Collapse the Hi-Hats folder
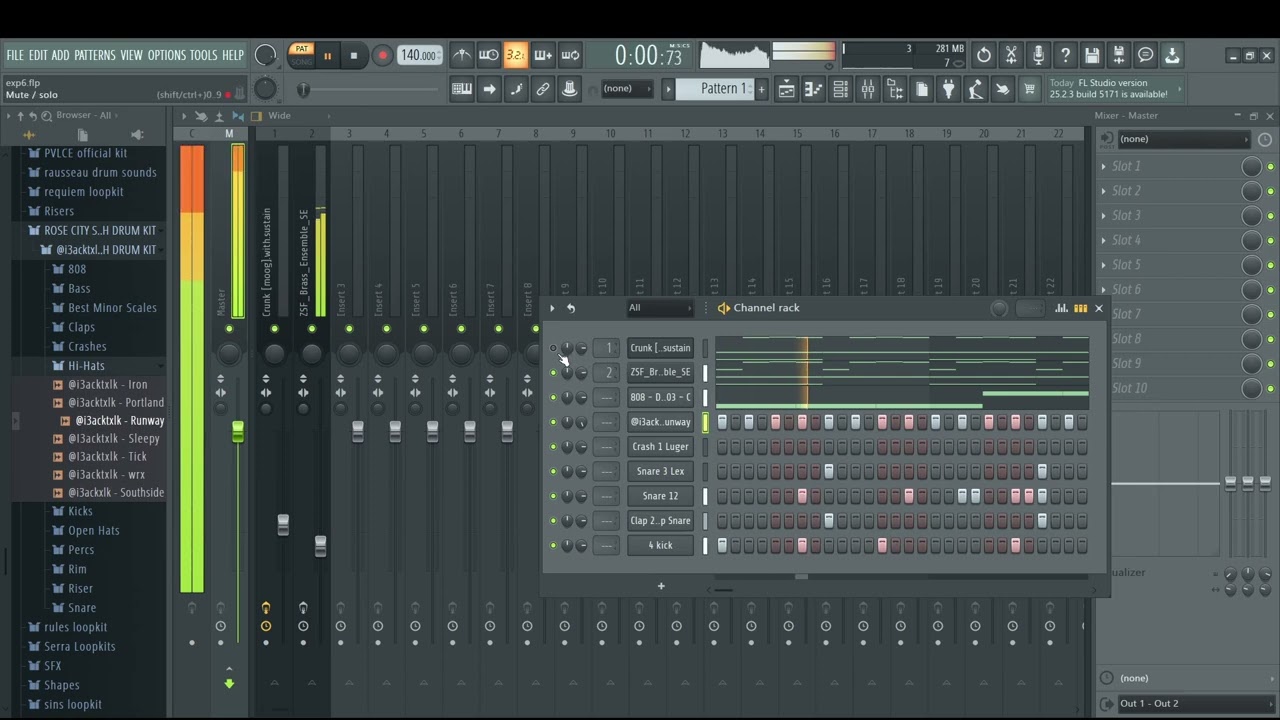 click(86, 365)
